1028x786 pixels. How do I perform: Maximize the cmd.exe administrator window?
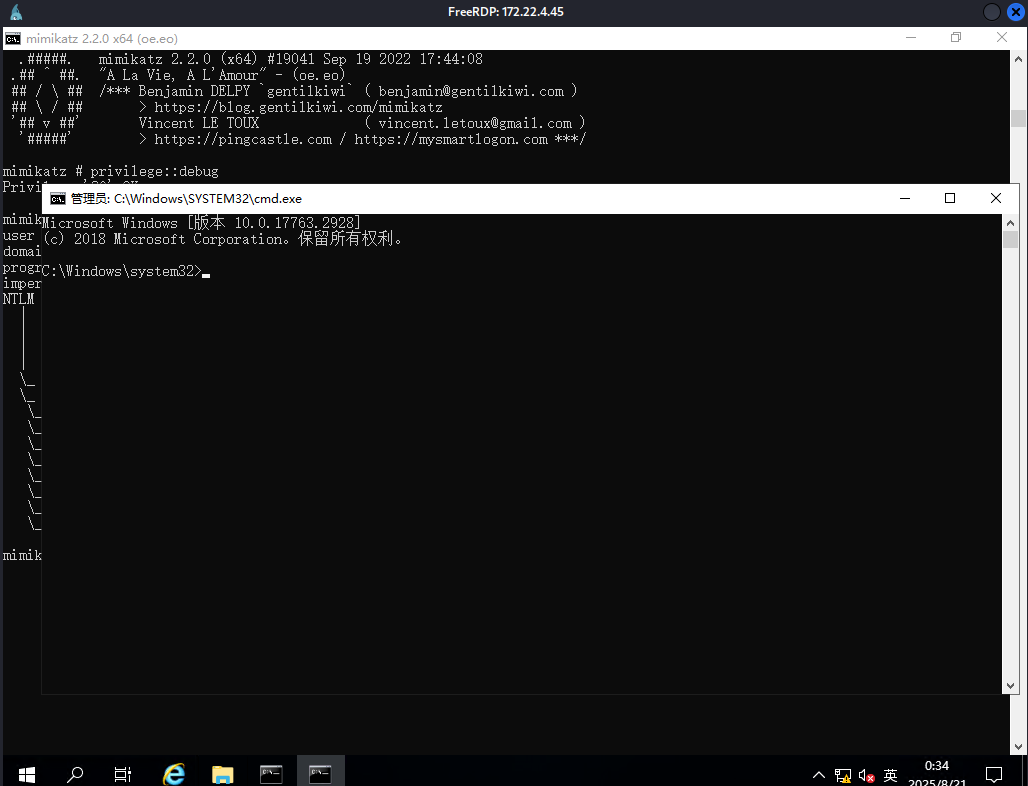(x=949, y=198)
